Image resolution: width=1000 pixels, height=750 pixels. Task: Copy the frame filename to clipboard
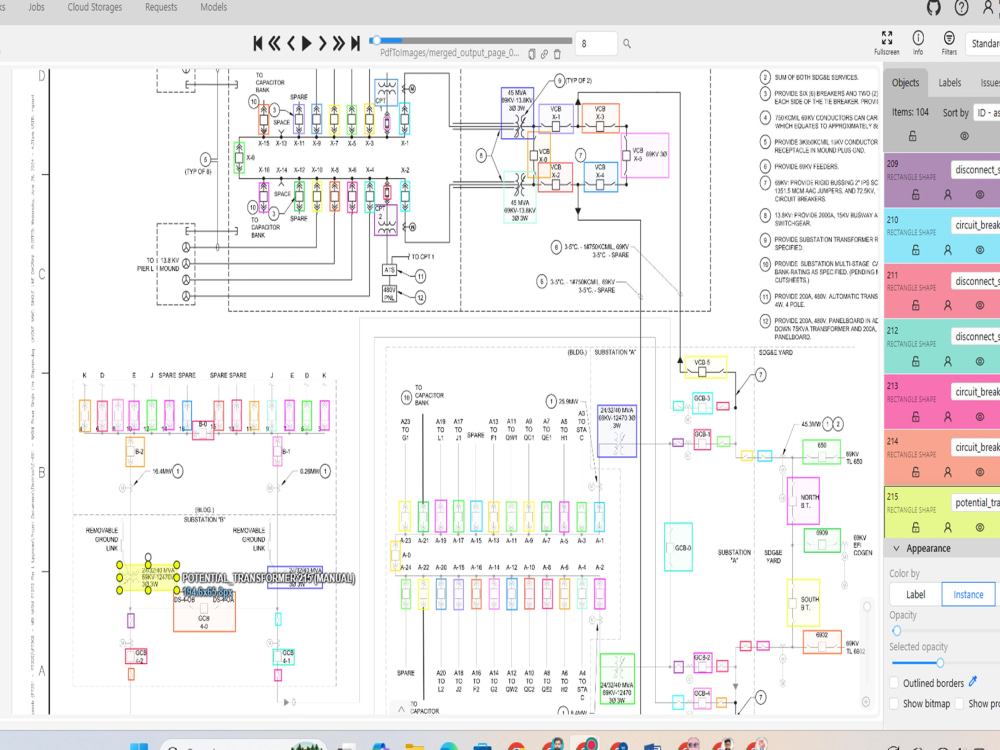click(x=532, y=54)
